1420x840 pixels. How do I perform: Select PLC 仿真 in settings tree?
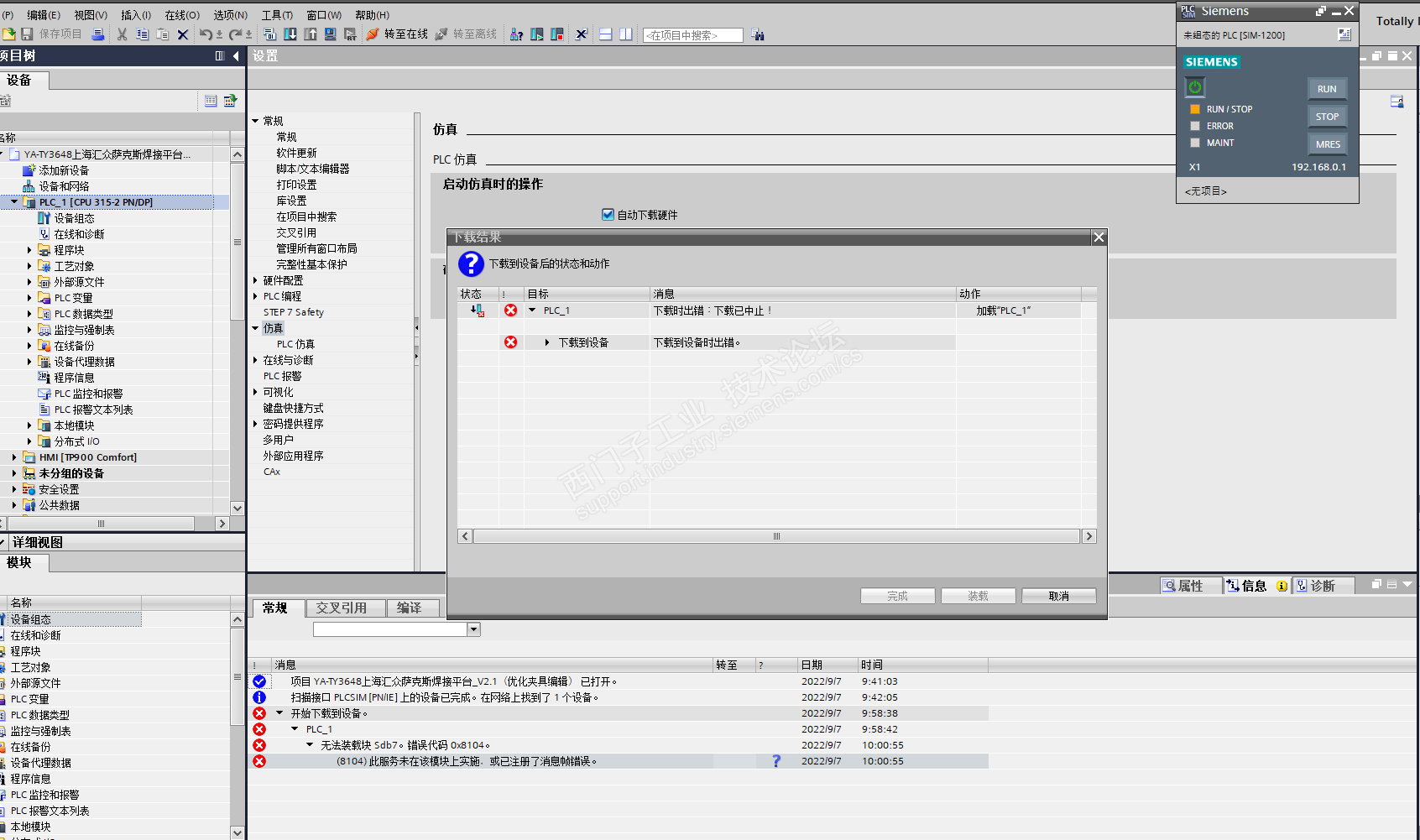click(x=295, y=344)
